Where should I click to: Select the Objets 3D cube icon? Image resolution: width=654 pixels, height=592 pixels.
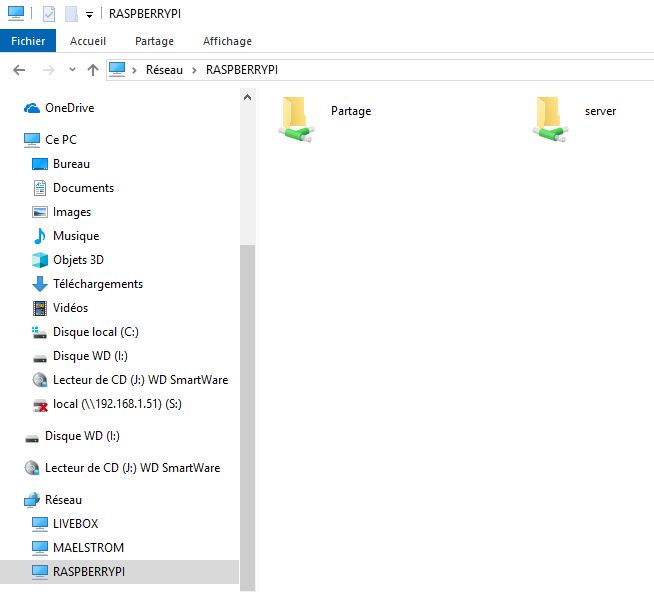coord(40,260)
